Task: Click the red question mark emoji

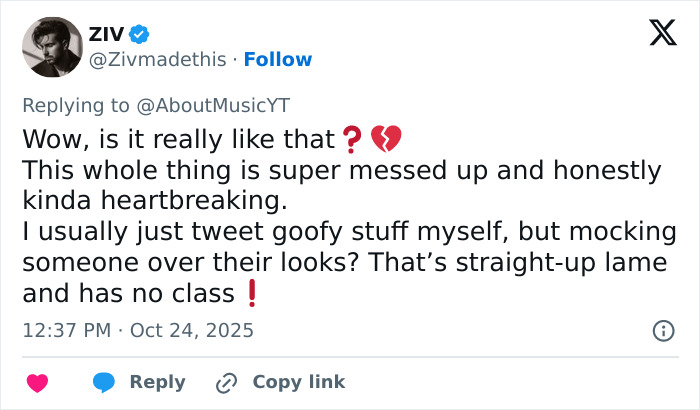Action: click(350, 137)
